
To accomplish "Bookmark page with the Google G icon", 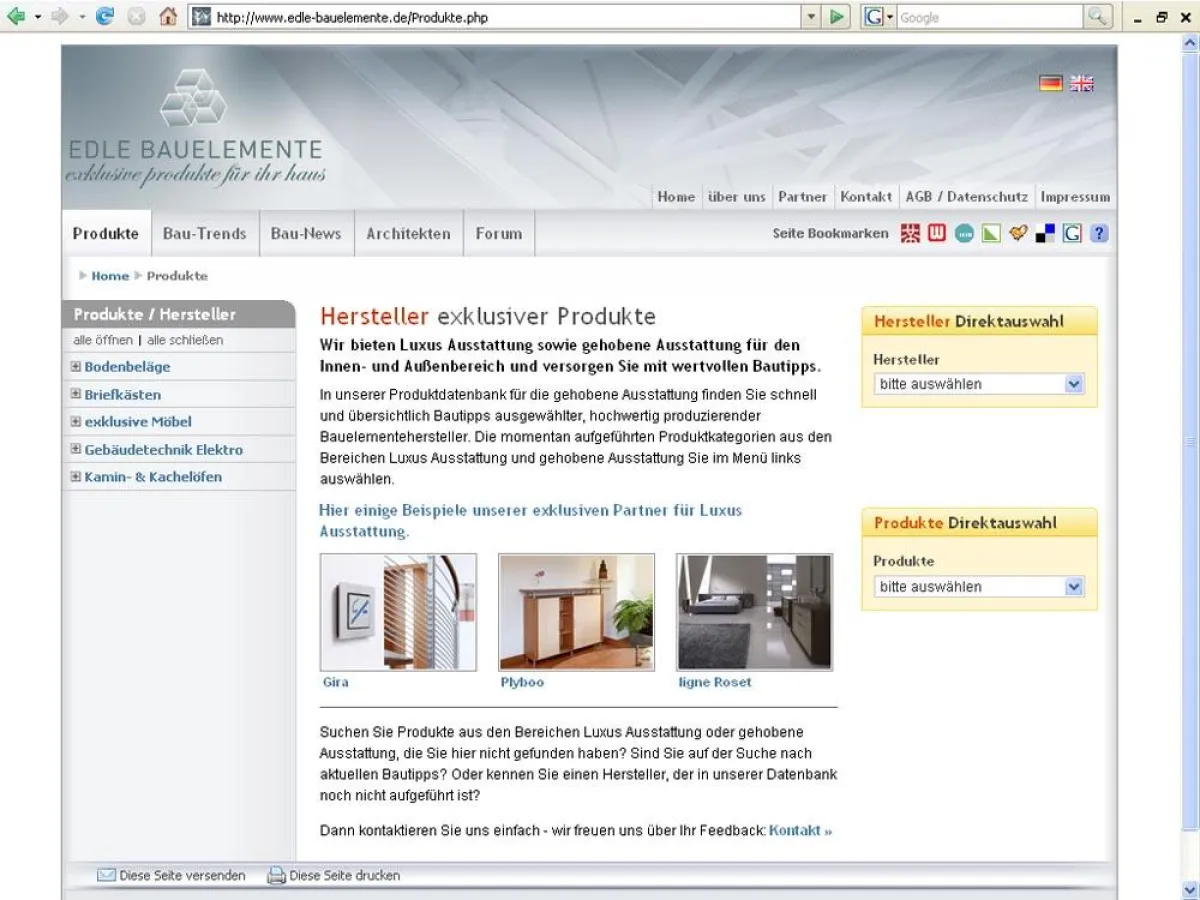I will [x=1072, y=234].
